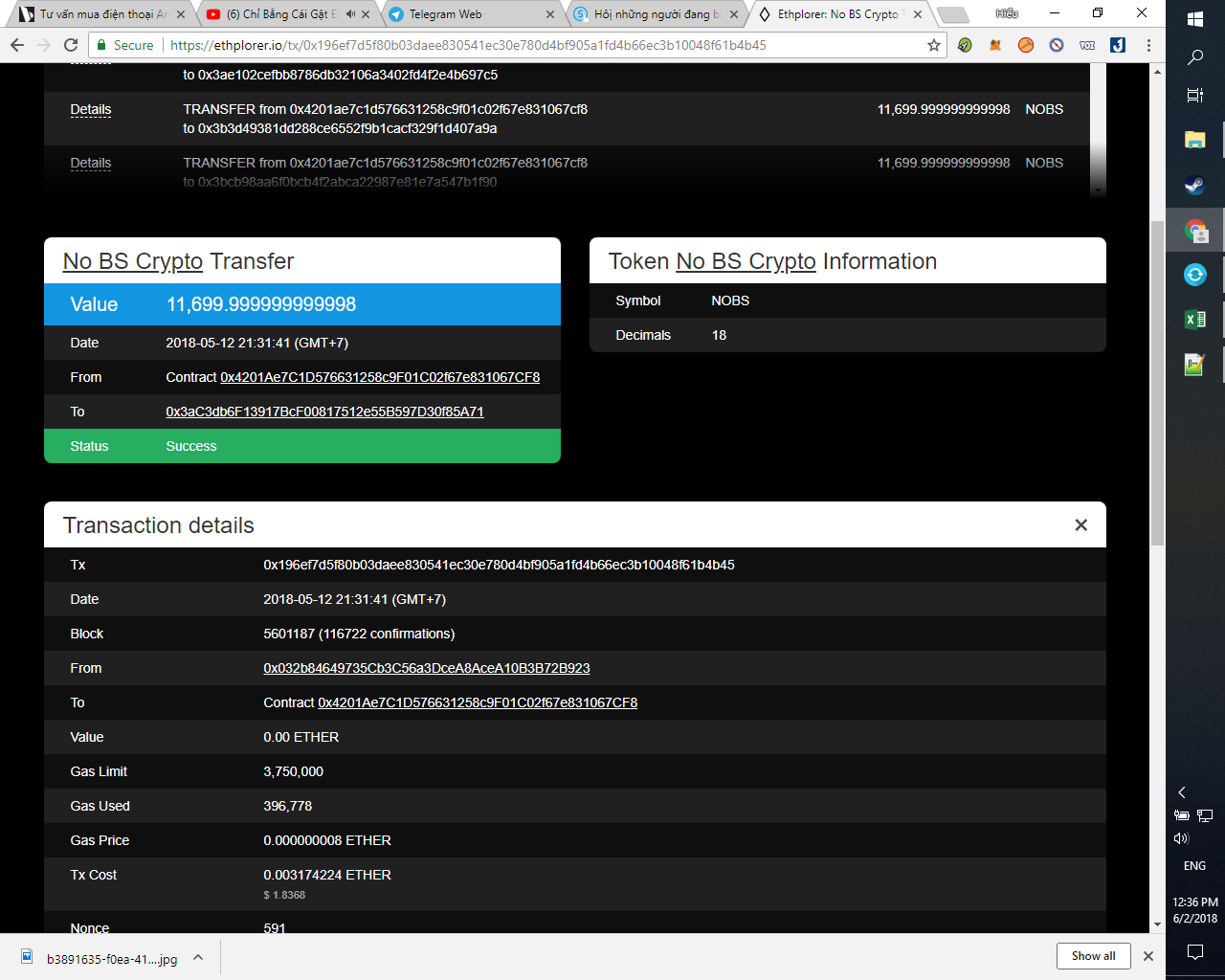The height and width of the screenshot is (980, 1225).
Task: Reload the Ethplorer page
Action: pos(71,45)
